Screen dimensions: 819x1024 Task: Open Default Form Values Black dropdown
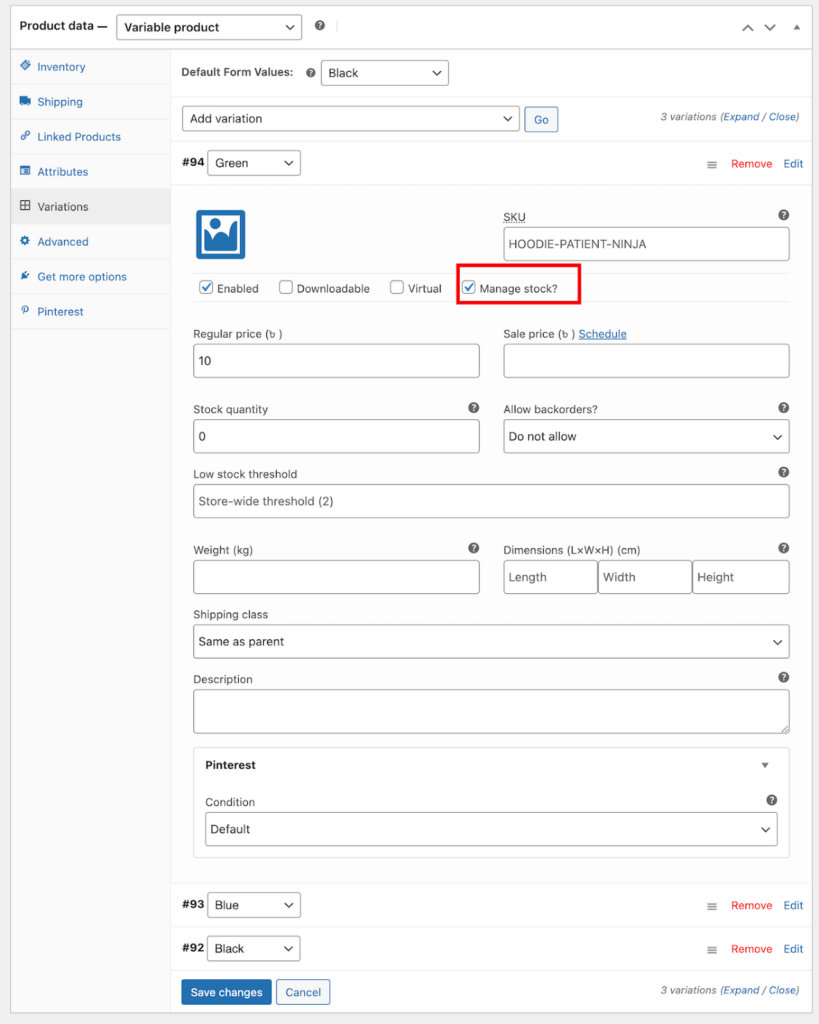pos(385,73)
